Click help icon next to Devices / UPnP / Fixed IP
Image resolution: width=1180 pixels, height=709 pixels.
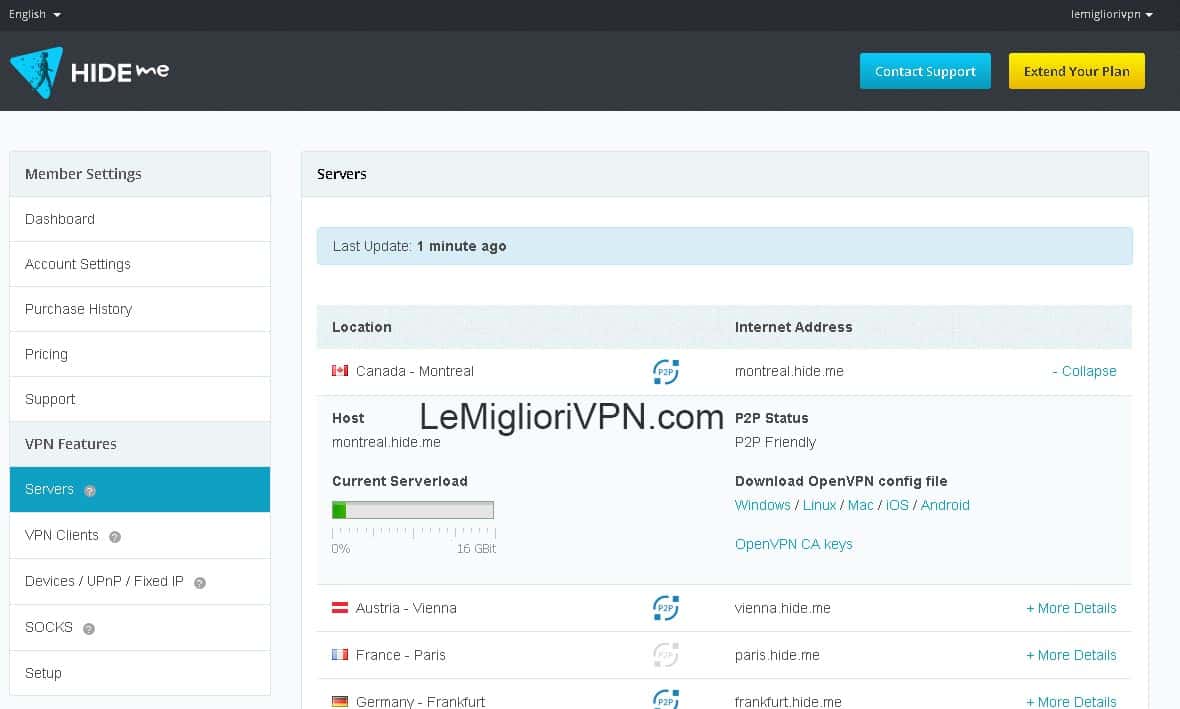[x=199, y=583]
